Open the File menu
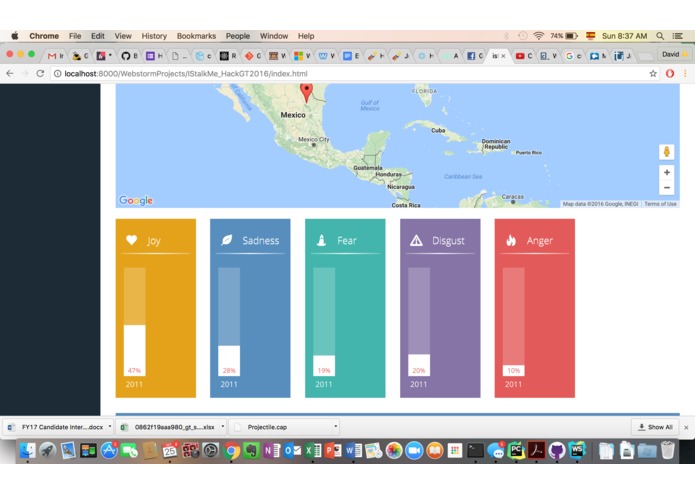 pyautogui.click(x=75, y=36)
